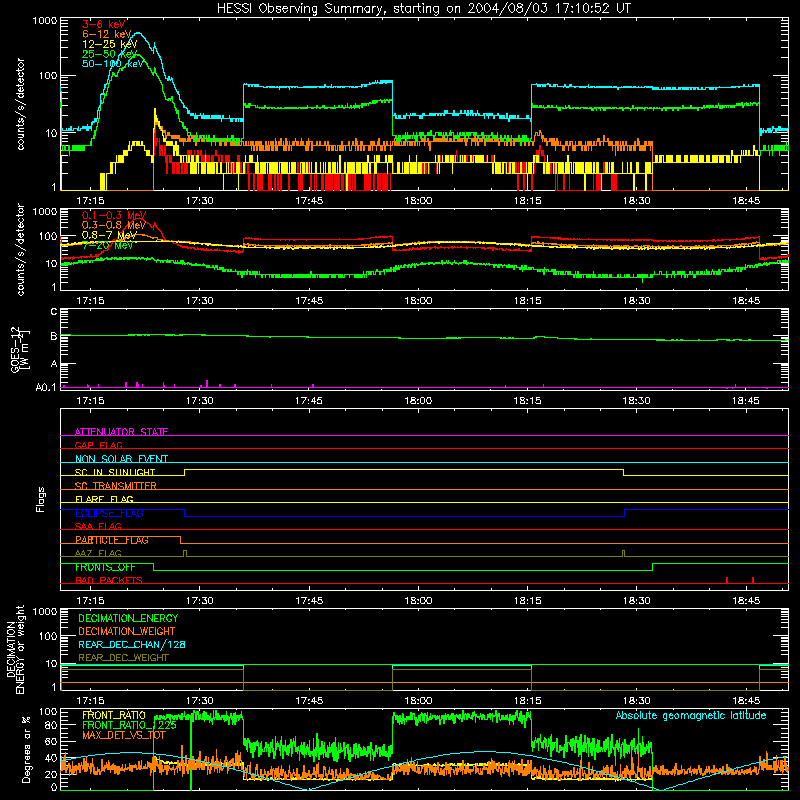
Task: Select the 50-100 keV legend label
Action: tap(113, 64)
